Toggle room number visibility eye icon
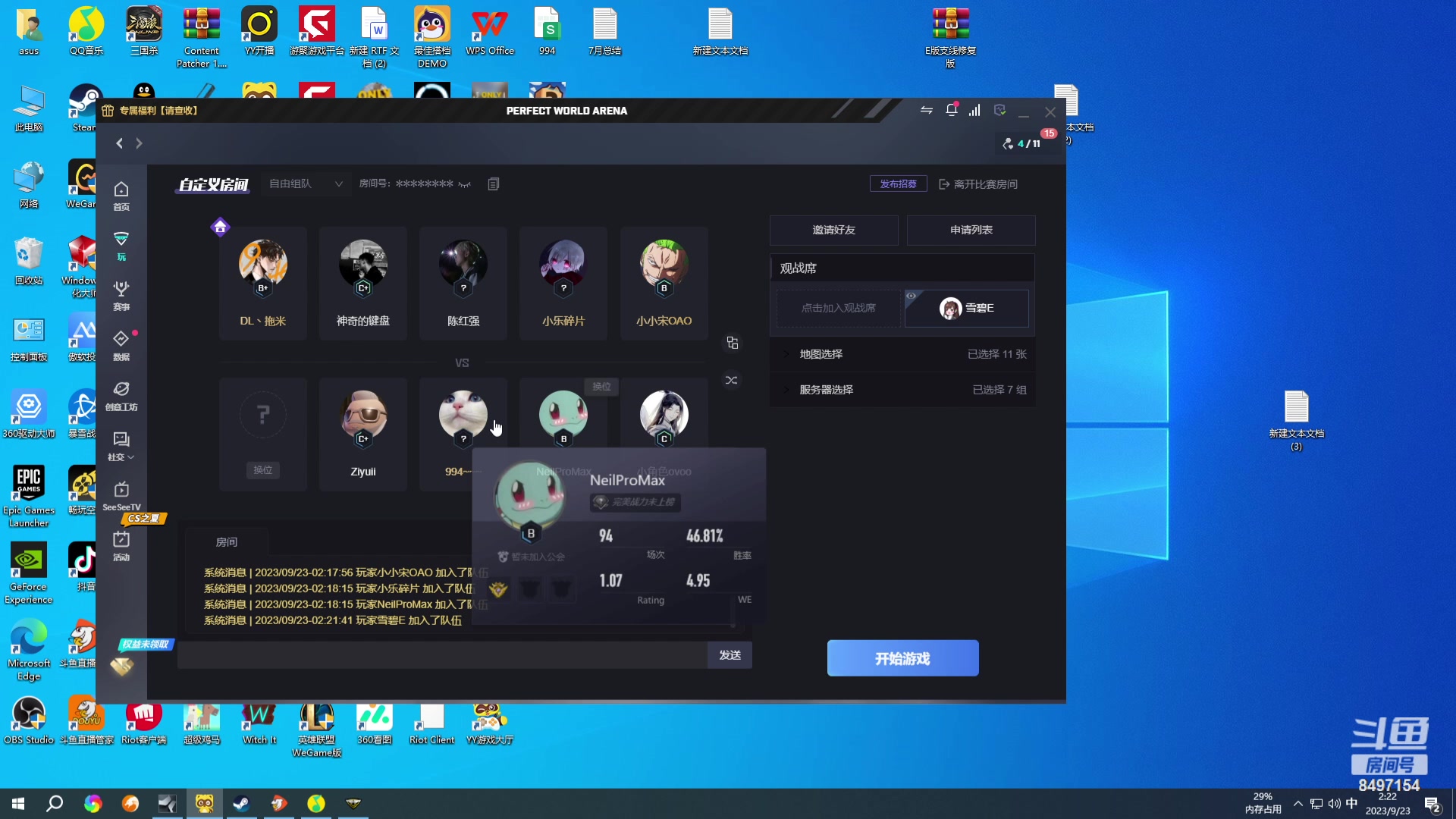This screenshot has width=1456, height=819. pos(465,184)
